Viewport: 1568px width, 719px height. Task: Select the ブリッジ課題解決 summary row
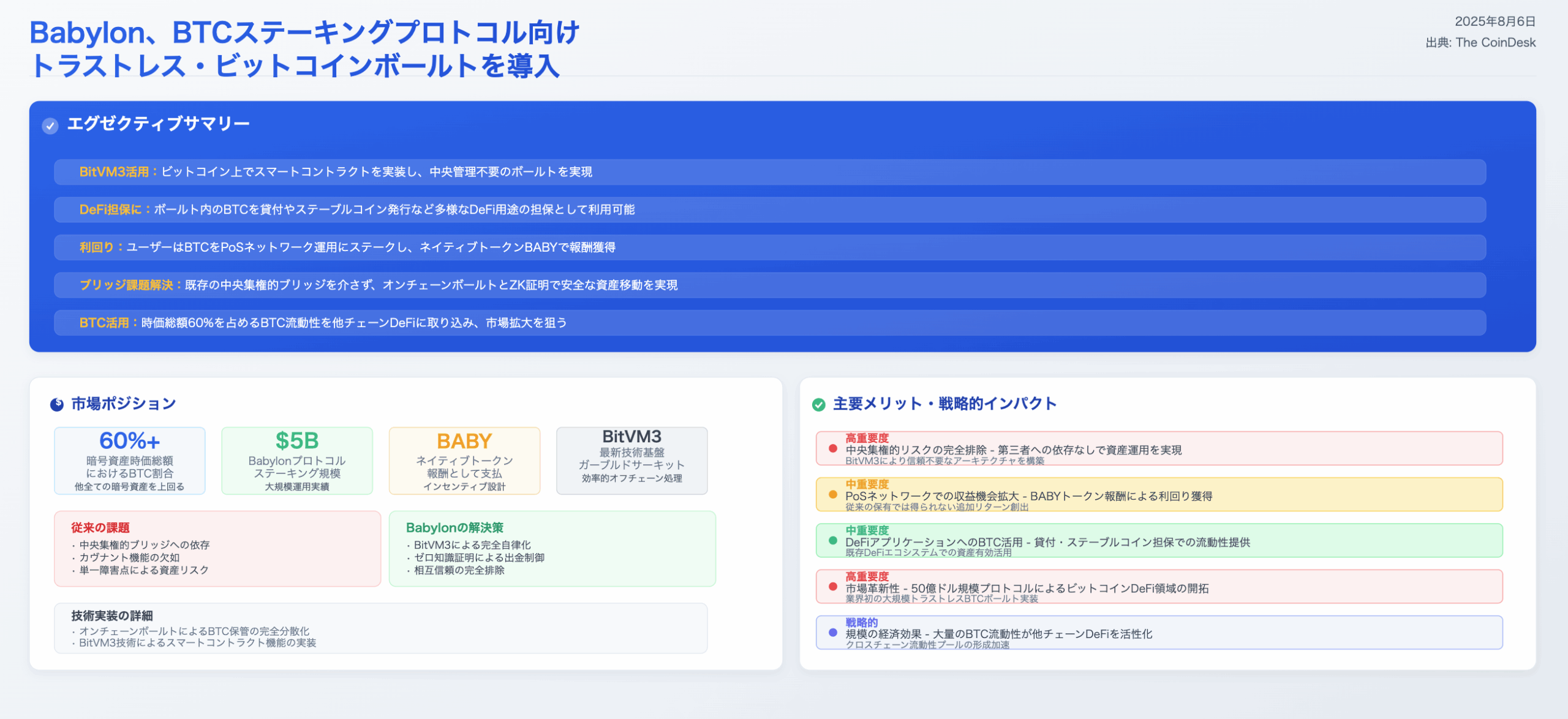point(770,285)
